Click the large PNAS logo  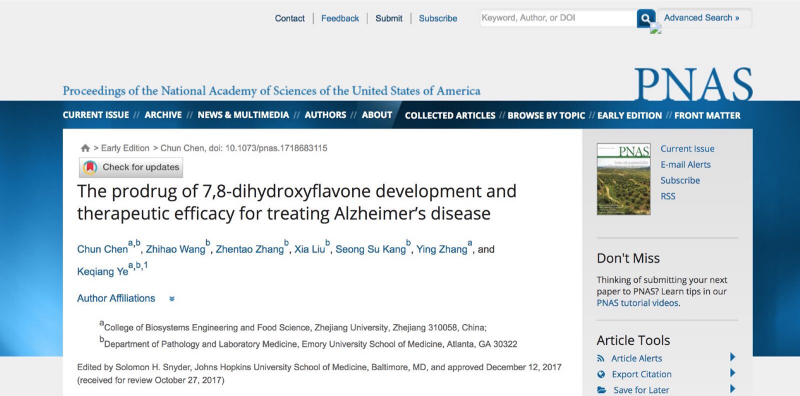(693, 84)
